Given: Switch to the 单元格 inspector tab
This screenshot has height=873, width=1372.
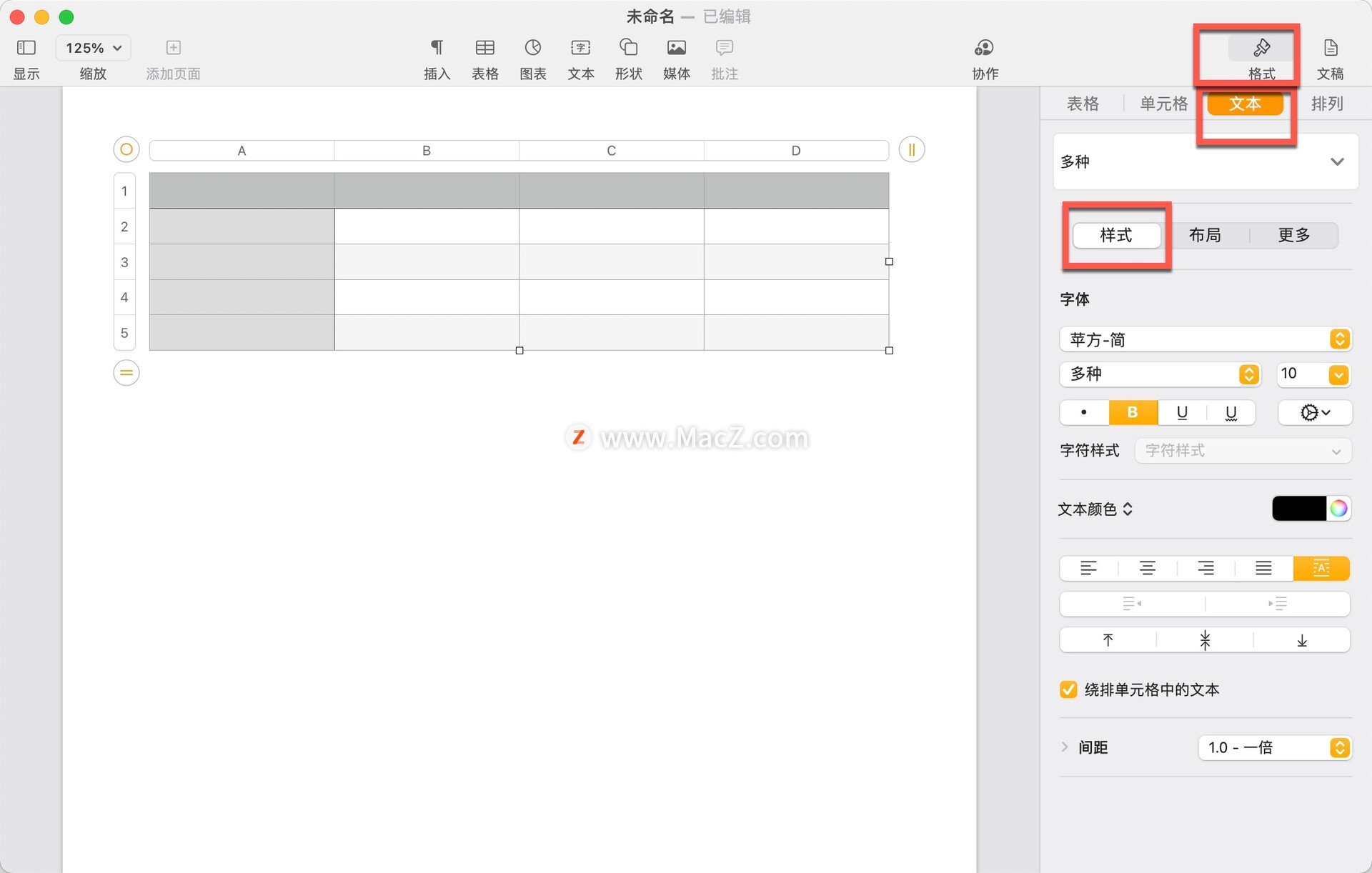Looking at the screenshot, I should coord(1164,104).
